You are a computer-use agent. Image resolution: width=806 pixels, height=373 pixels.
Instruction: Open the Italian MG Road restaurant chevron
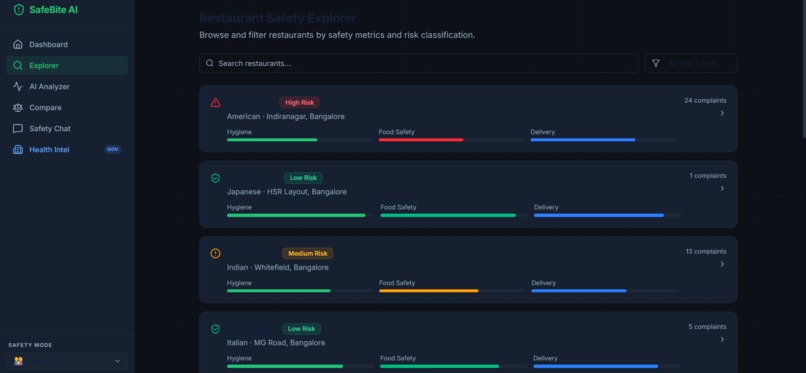[722, 340]
